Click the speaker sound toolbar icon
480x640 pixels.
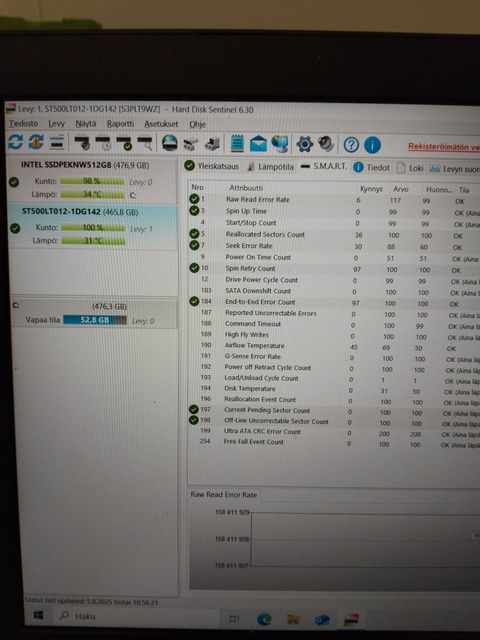(x=326, y=144)
